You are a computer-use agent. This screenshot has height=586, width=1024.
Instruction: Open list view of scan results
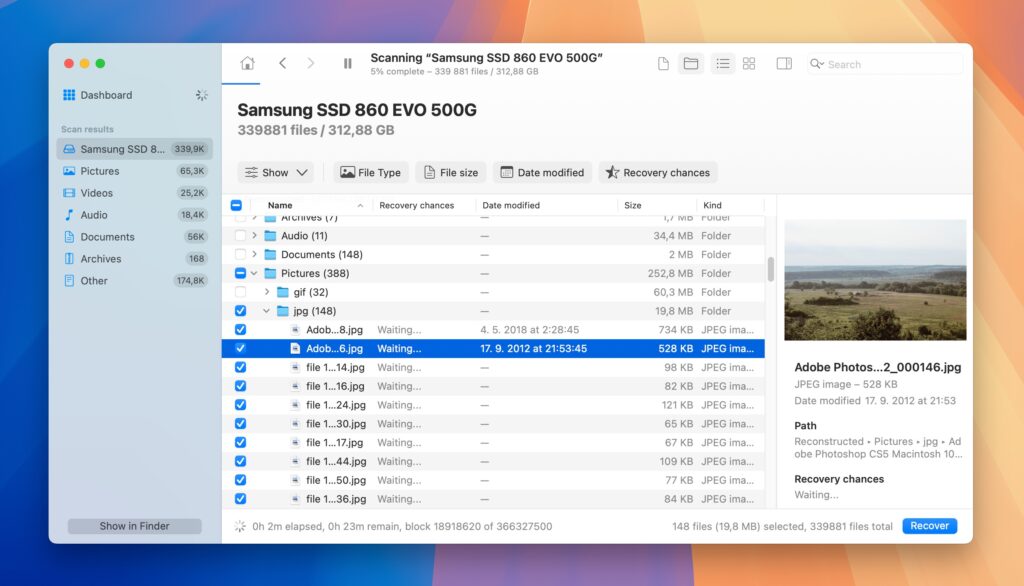point(722,63)
